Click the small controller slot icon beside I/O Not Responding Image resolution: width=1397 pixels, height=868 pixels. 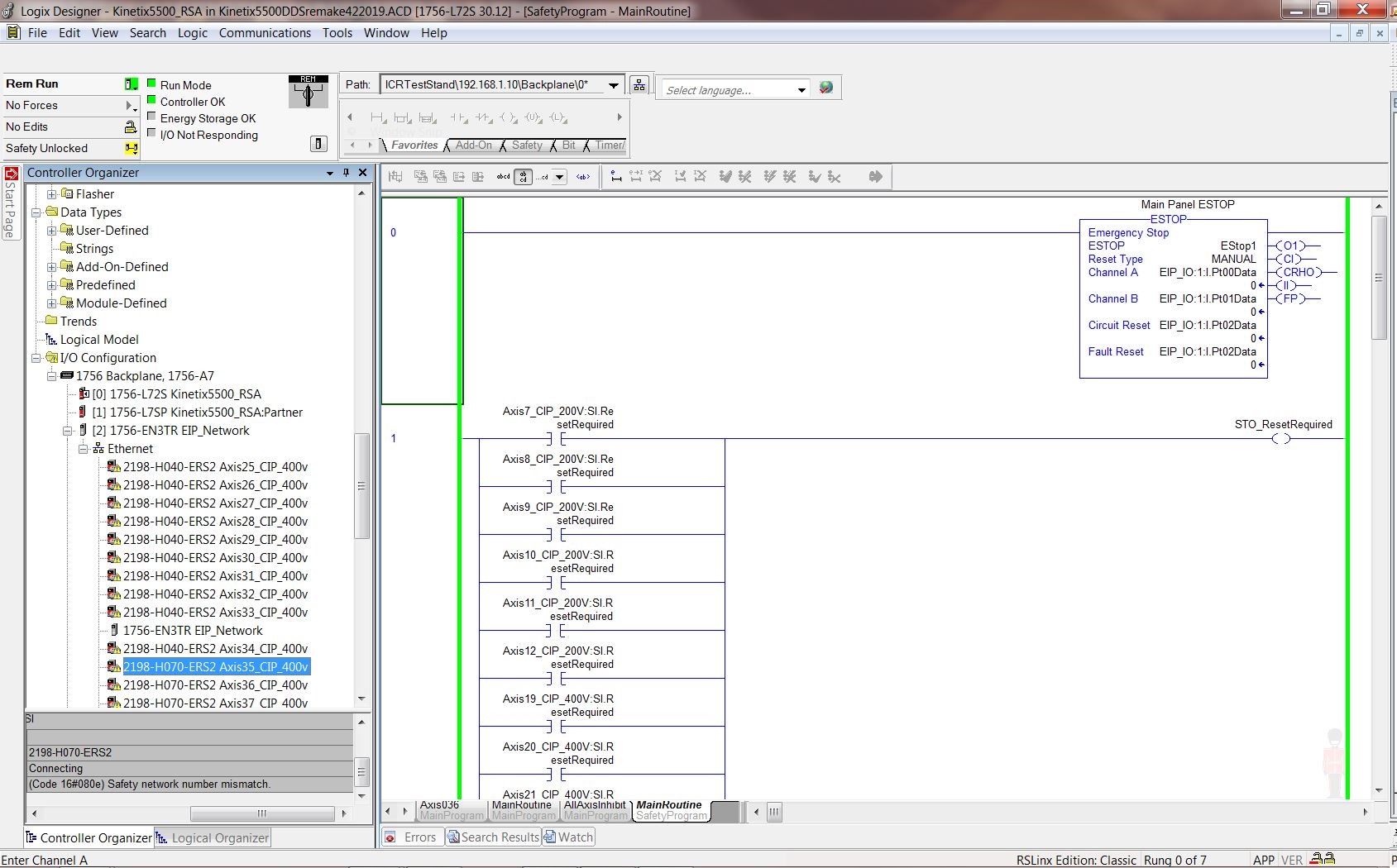[x=318, y=144]
